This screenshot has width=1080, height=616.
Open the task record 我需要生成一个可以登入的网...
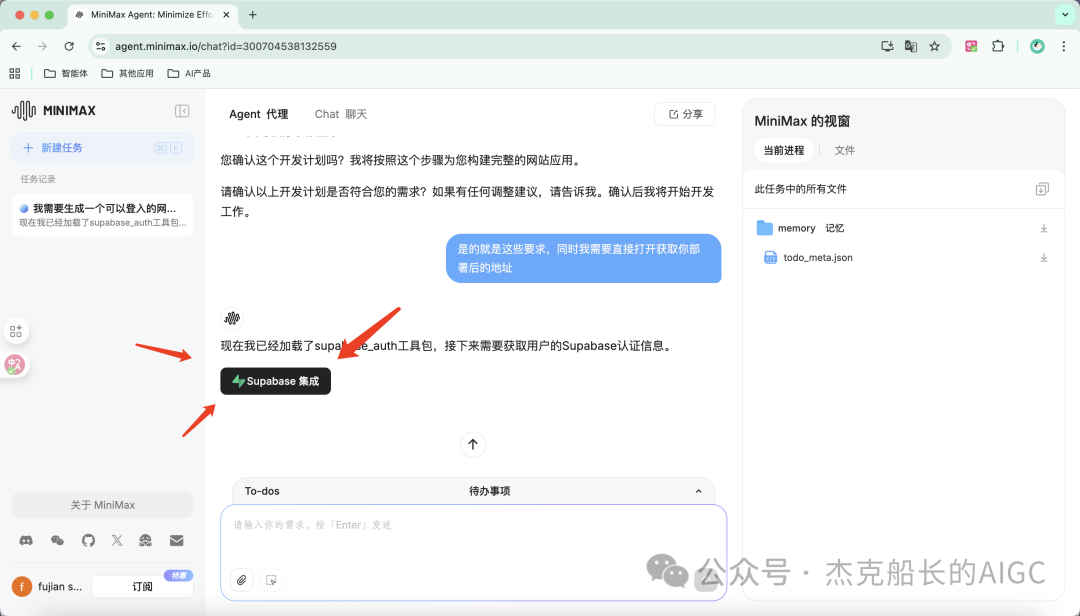click(x=103, y=215)
